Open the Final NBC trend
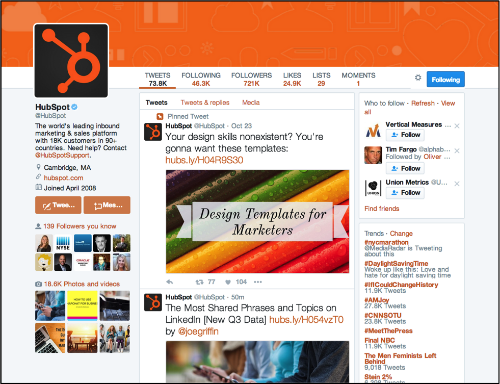Viewport: 500px width, 384px height. (x=379, y=340)
